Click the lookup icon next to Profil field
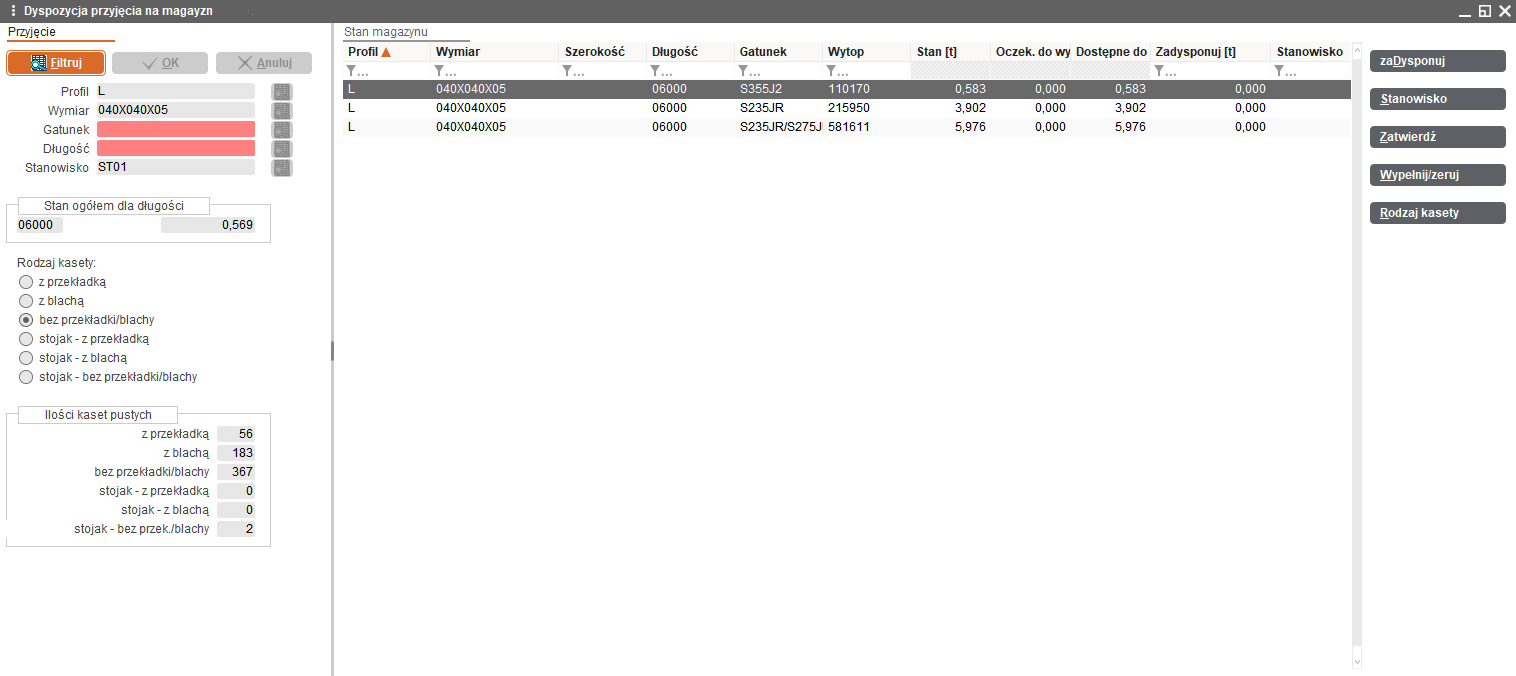 282,91
